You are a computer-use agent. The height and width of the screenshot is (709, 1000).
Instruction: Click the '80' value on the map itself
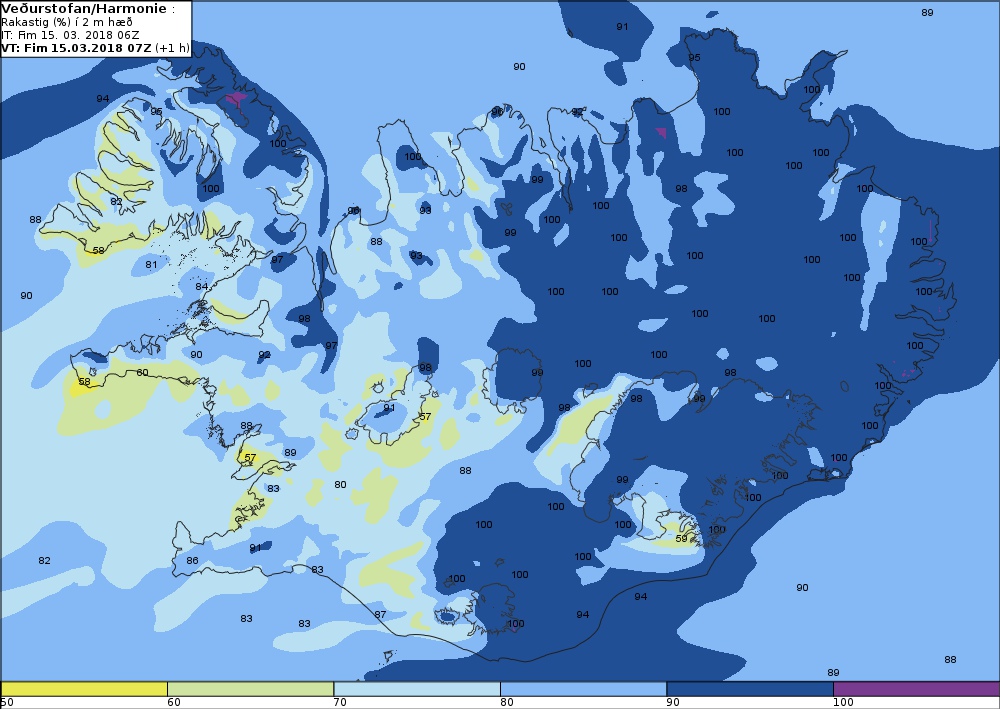coord(341,485)
